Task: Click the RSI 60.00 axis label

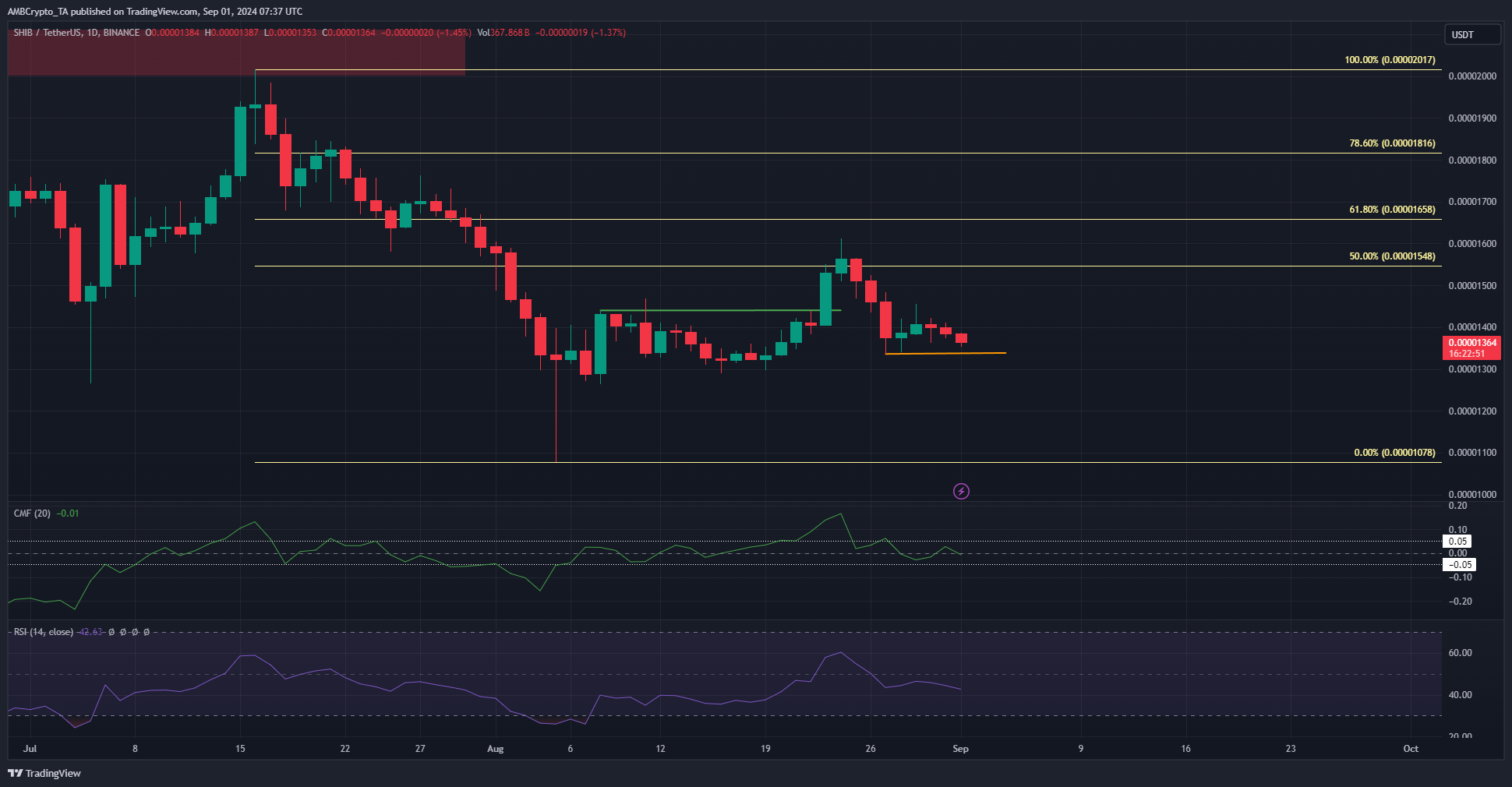Action: pos(1460,653)
